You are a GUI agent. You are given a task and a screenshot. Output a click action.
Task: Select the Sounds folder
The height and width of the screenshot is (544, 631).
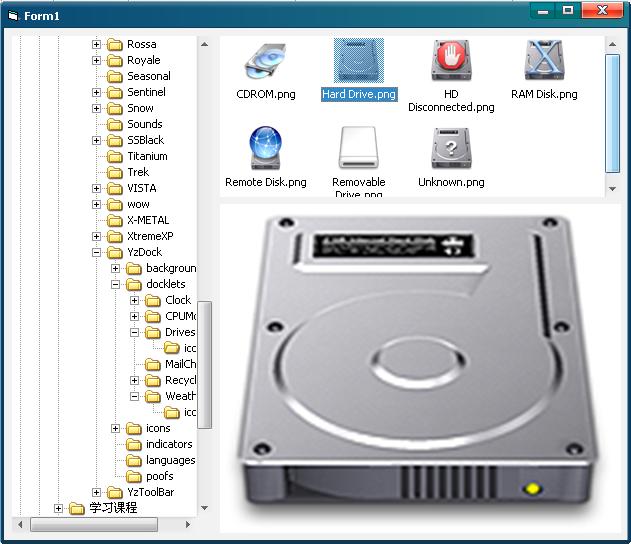pyautogui.click(x=144, y=124)
